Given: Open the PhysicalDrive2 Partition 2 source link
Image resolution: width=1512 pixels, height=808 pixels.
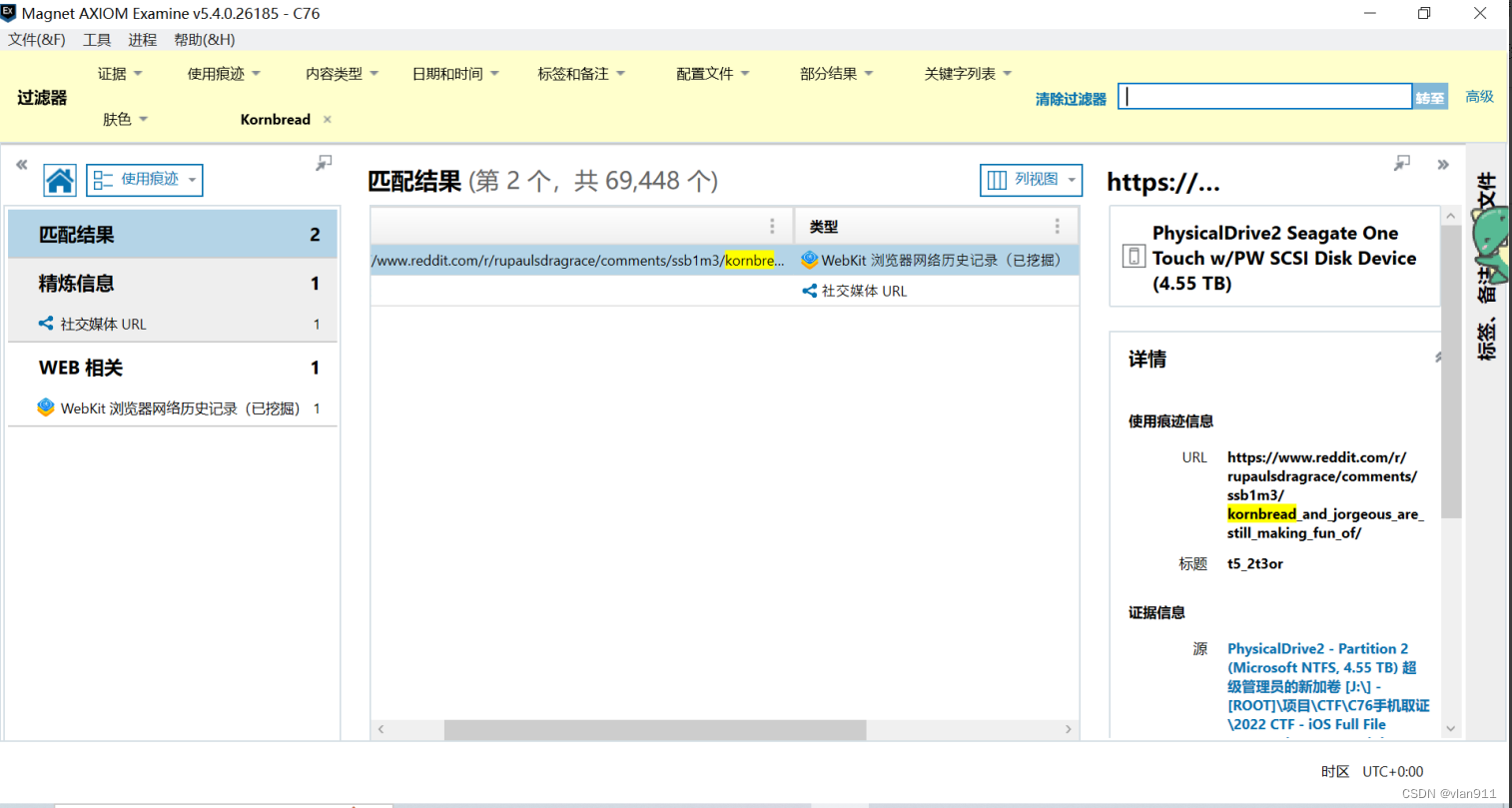Looking at the screenshot, I should tap(1327, 686).
